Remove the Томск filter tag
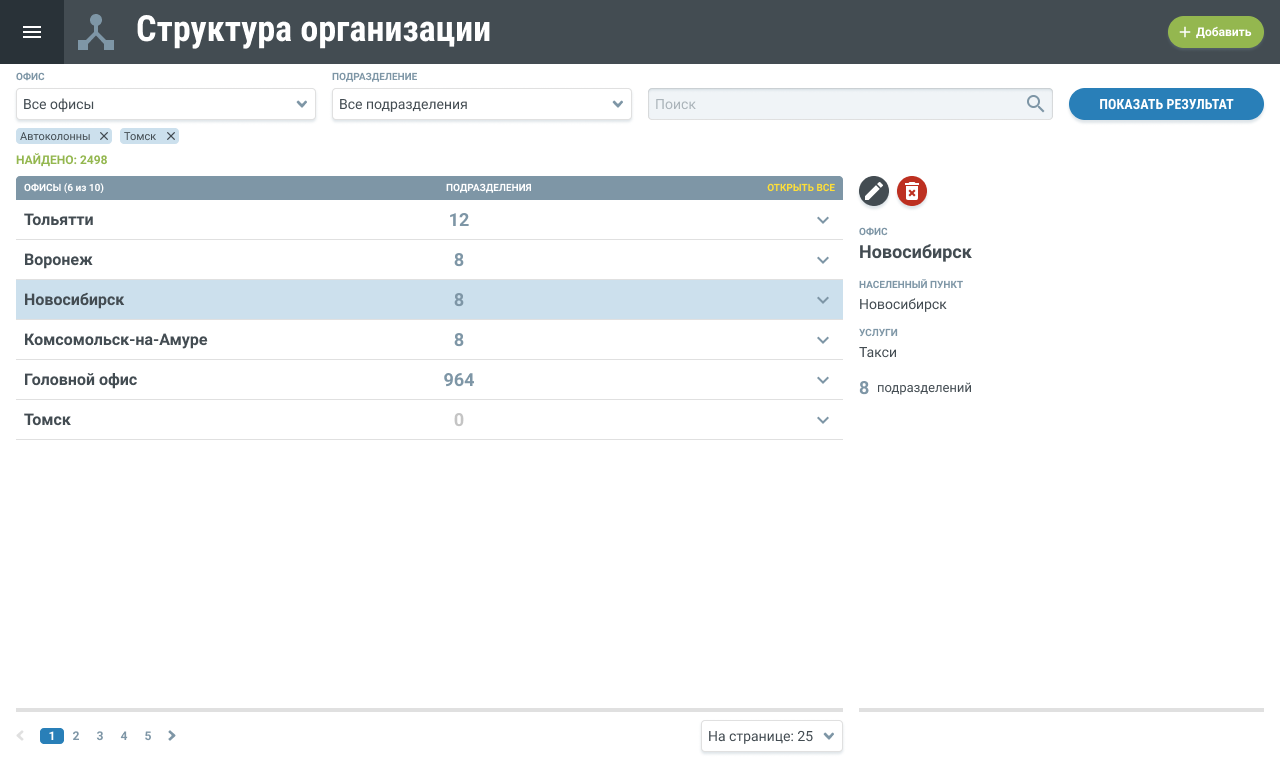This screenshot has height=760, width=1280. tap(171, 136)
